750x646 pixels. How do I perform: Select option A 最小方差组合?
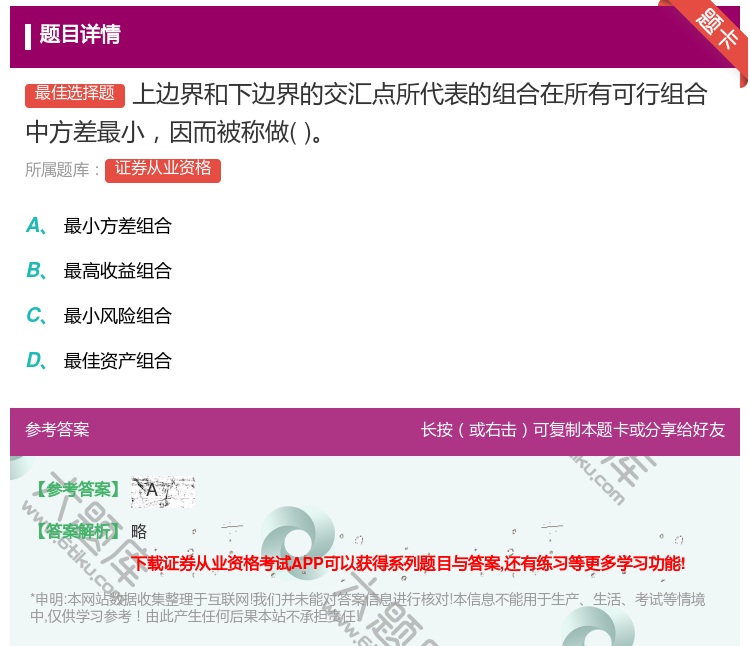pos(99,226)
